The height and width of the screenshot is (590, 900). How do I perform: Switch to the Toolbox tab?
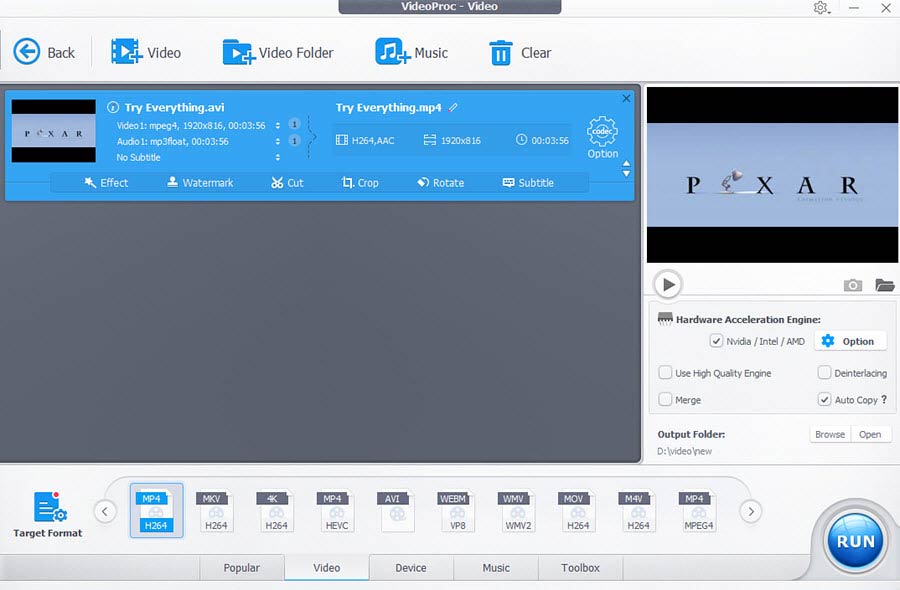pos(580,568)
